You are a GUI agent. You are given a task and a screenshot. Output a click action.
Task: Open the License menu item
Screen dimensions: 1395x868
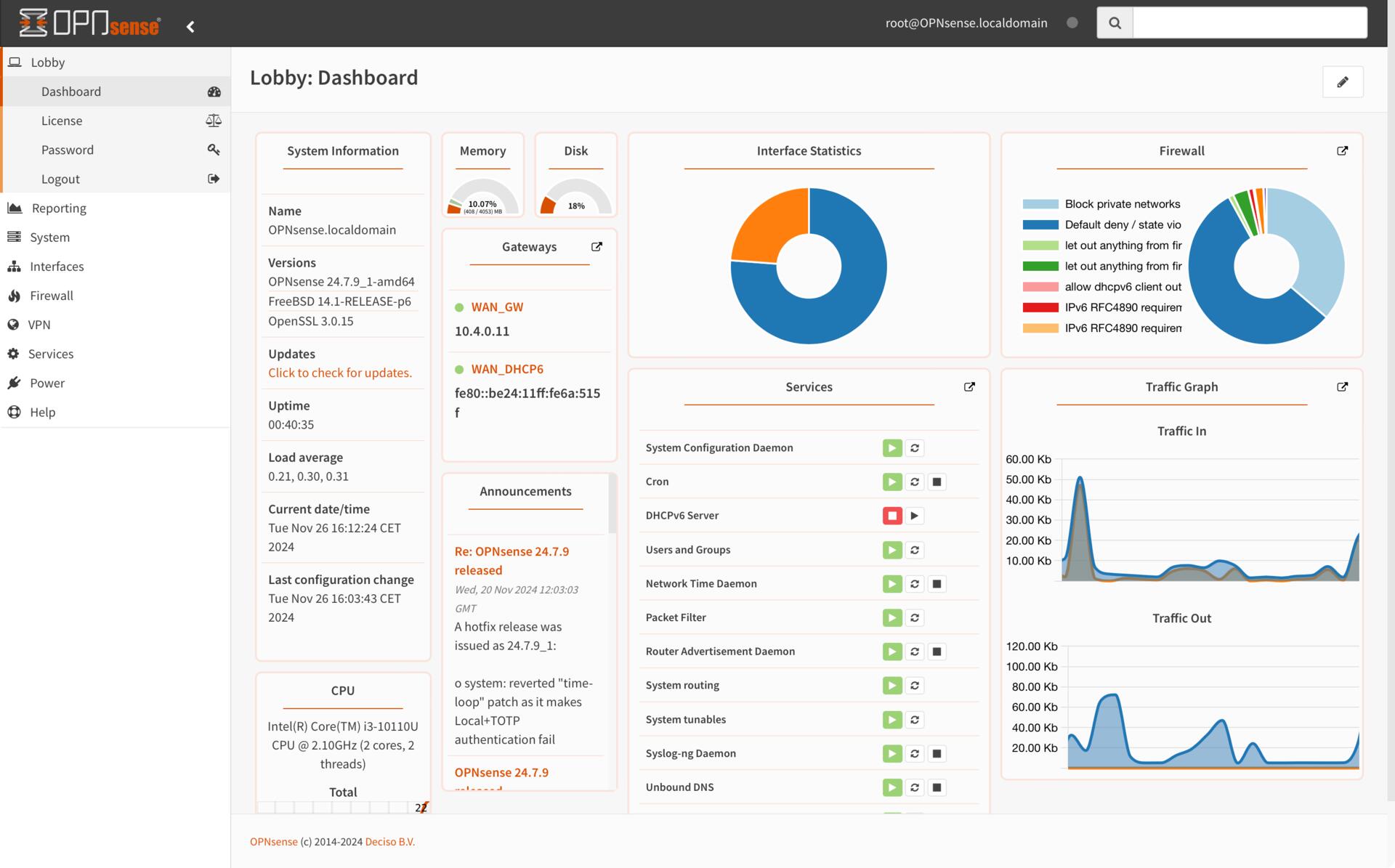coord(62,121)
